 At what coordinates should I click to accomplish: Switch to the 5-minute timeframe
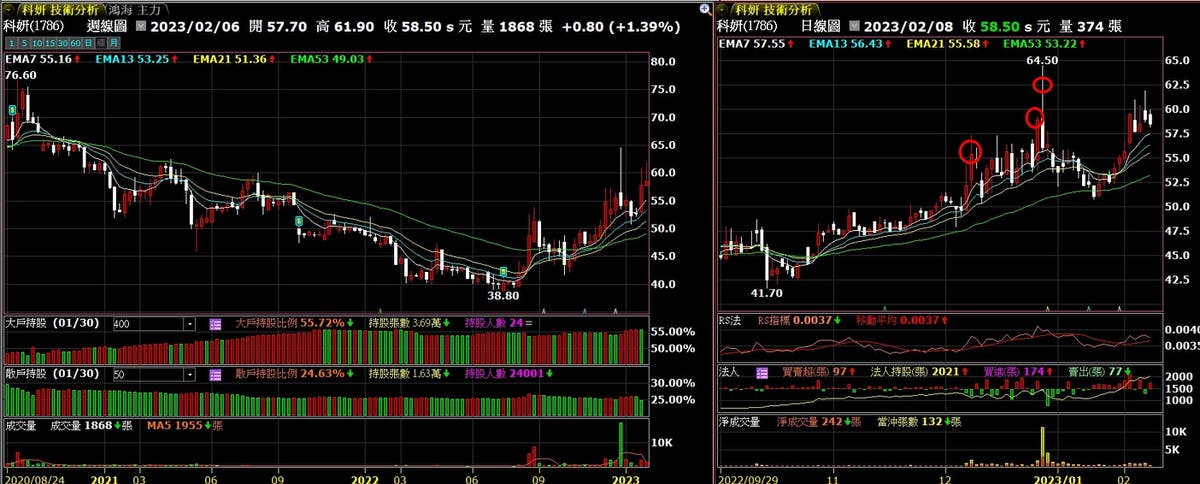click(x=24, y=43)
